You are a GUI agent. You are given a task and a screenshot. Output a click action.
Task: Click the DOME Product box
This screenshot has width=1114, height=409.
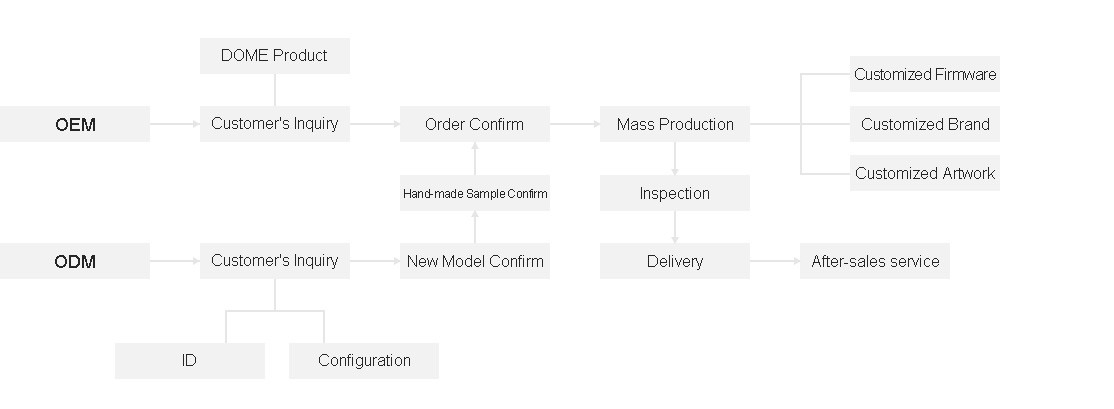pos(274,56)
